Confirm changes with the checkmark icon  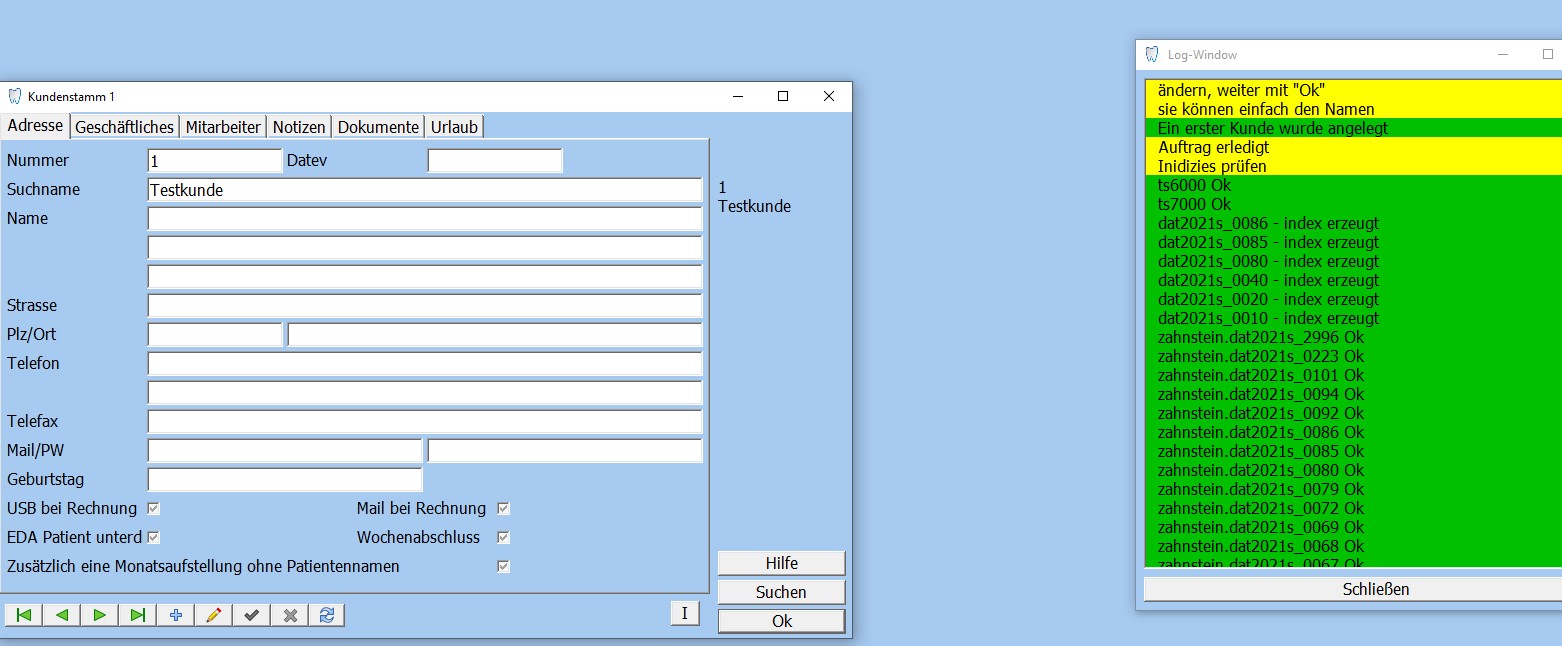point(251,615)
